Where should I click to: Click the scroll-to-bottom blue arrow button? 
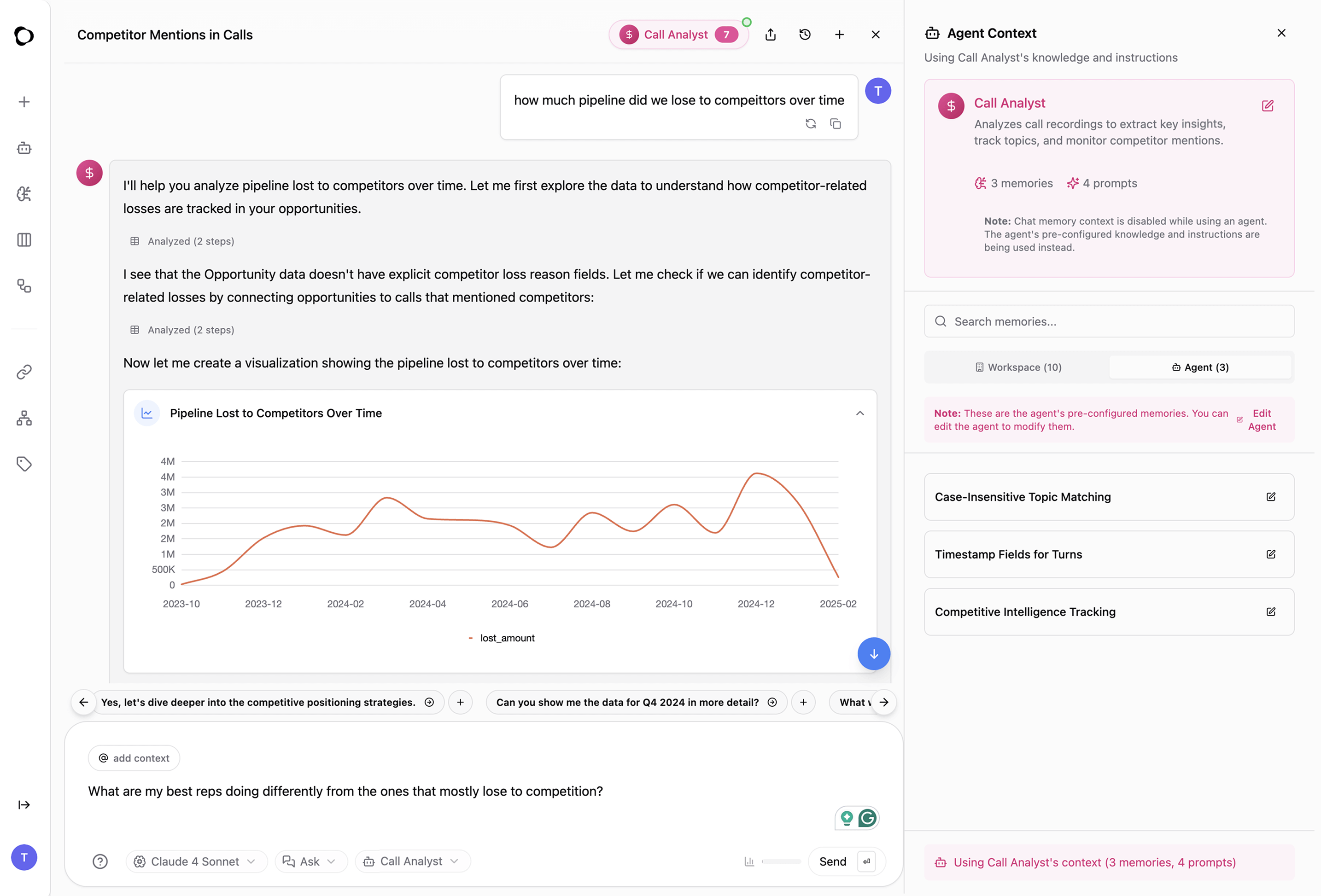(874, 654)
